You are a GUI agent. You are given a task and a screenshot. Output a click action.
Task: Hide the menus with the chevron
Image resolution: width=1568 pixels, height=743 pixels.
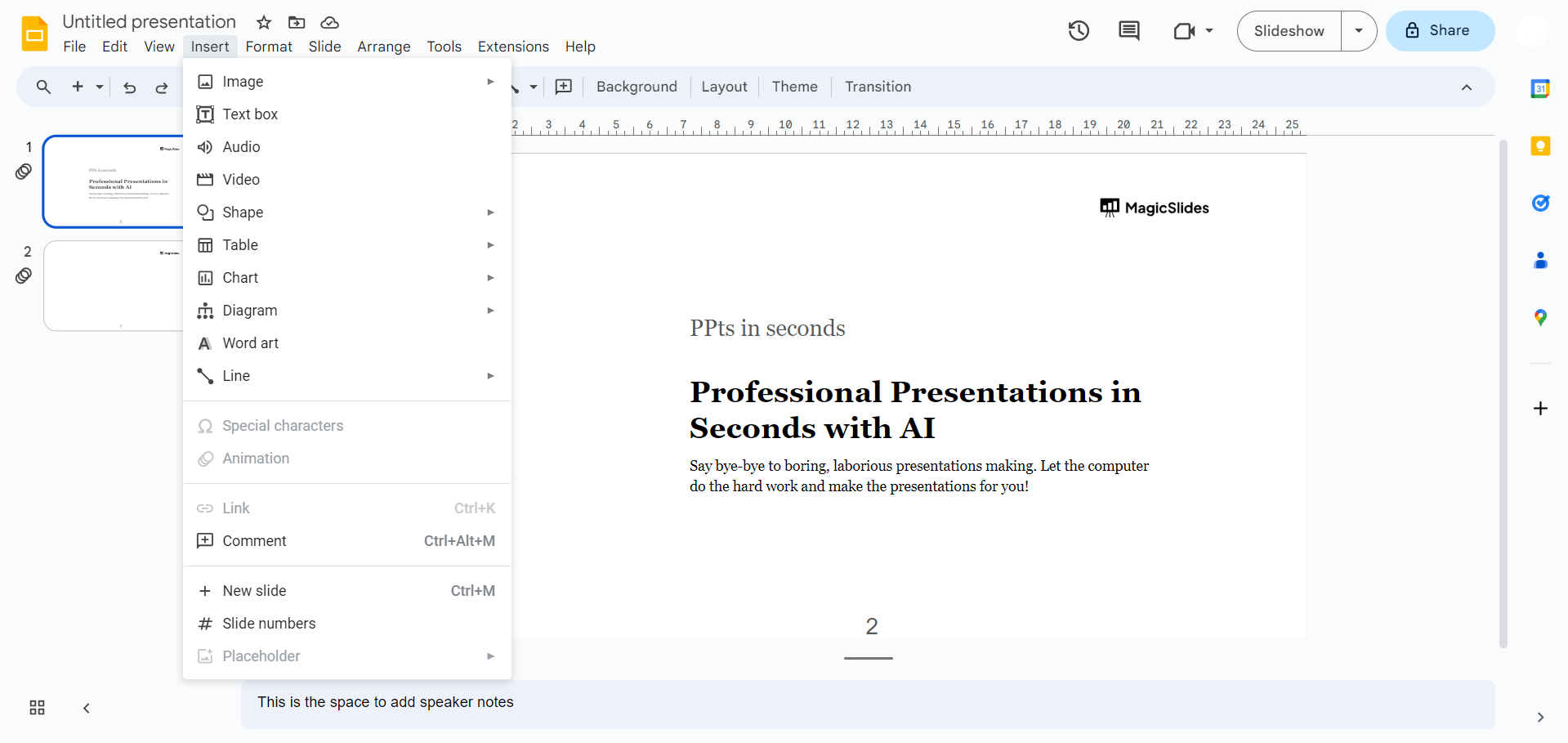tap(1467, 87)
